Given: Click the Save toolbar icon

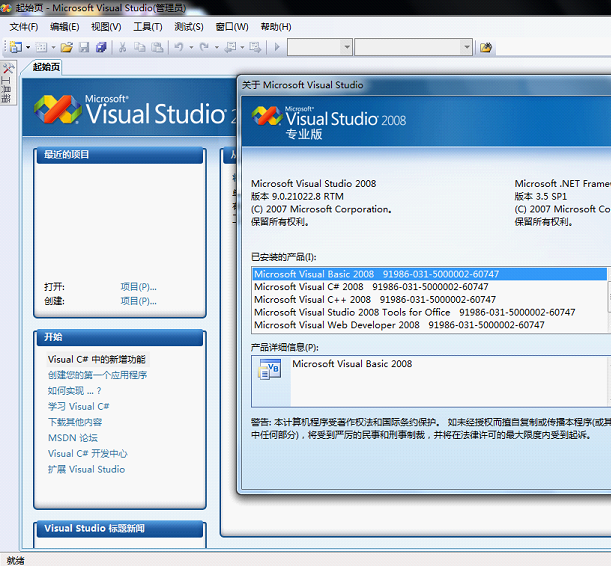Looking at the screenshot, I should 84,48.
